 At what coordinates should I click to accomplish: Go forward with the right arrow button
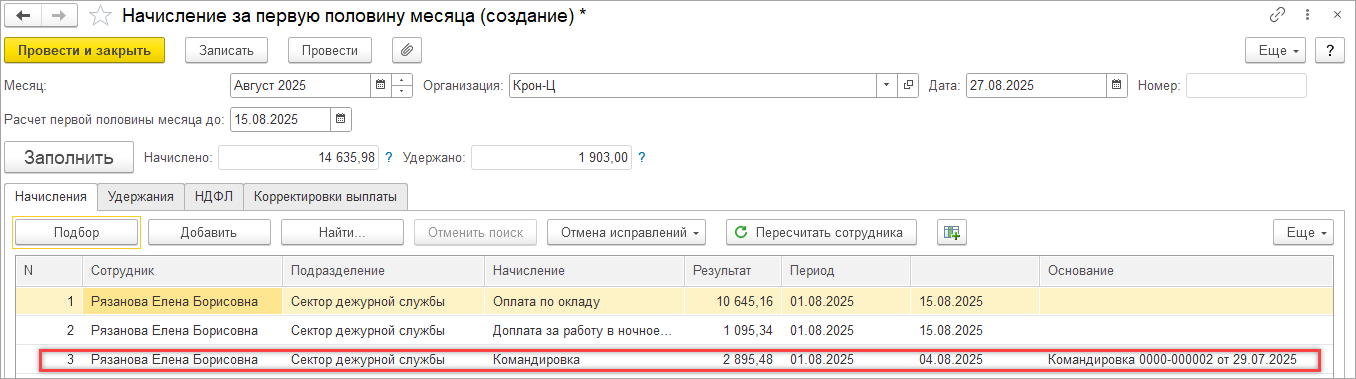pyautogui.click(x=59, y=16)
